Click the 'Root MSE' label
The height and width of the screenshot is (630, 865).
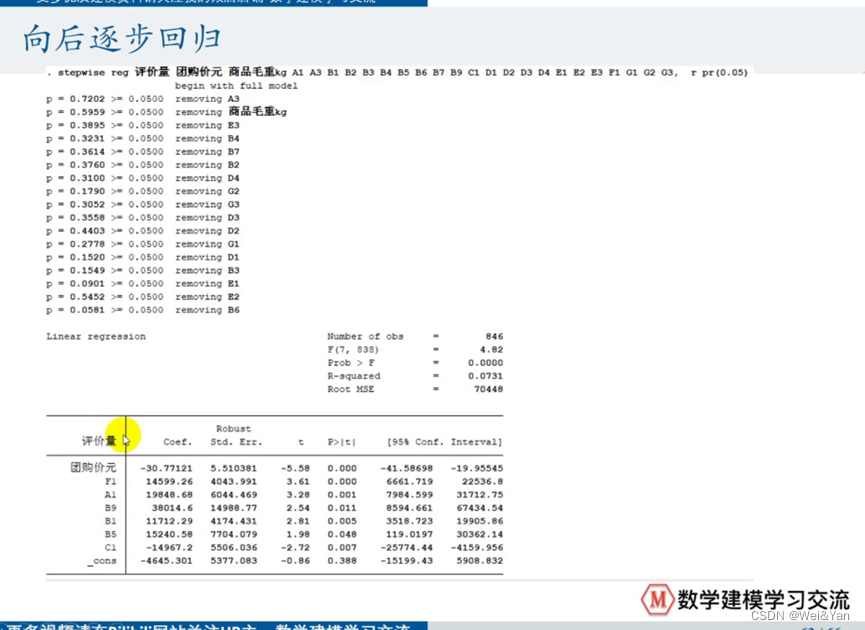351,389
